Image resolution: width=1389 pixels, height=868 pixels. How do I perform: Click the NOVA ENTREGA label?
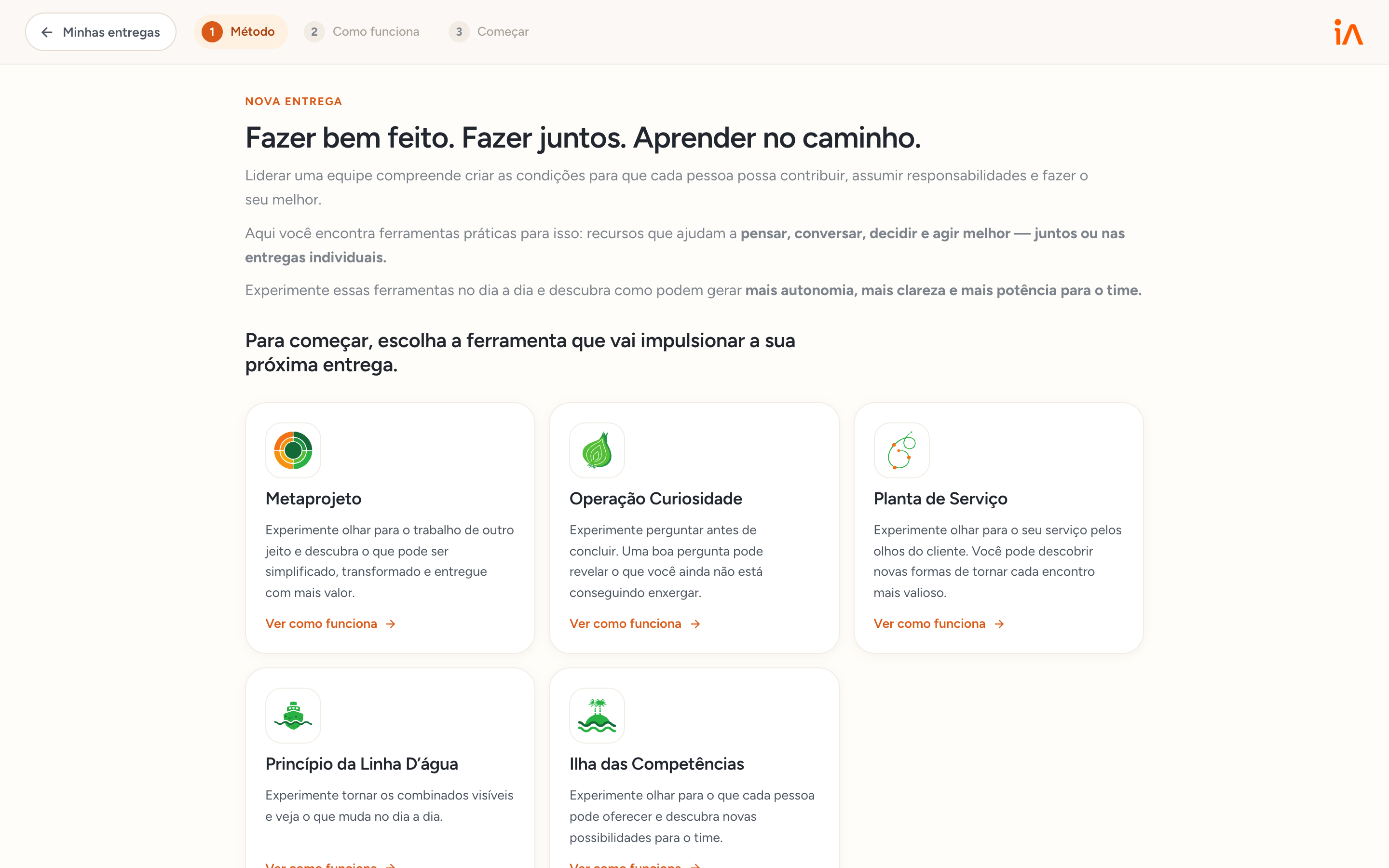pos(293,102)
